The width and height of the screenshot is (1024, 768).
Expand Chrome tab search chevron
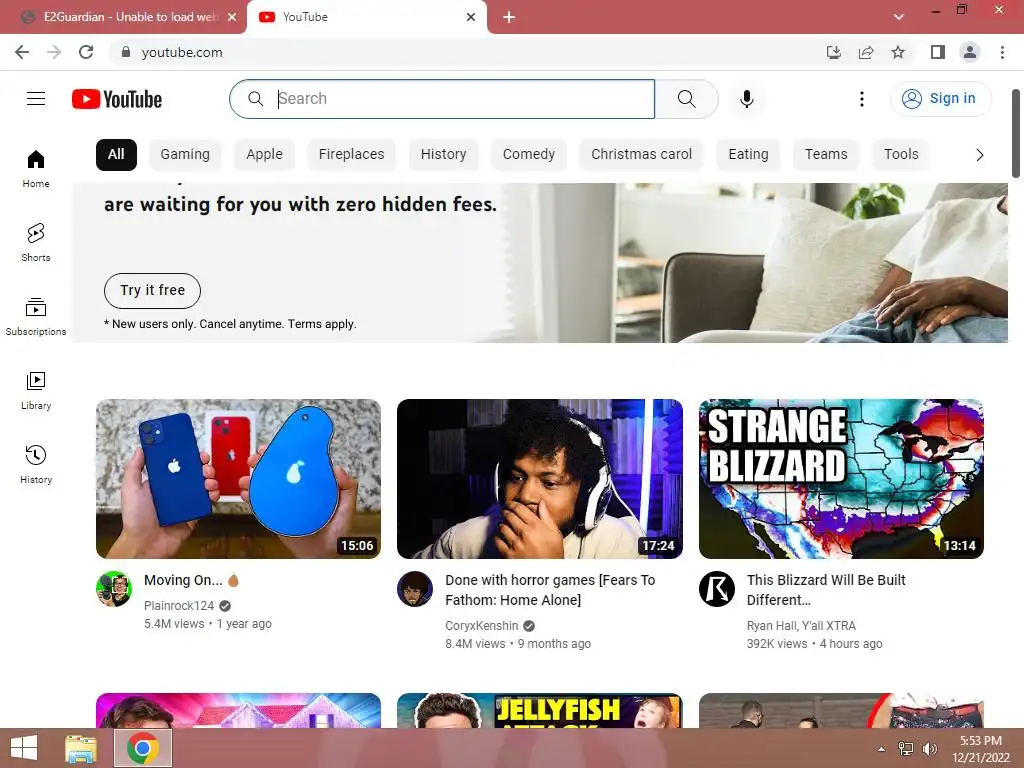(899, 17)
